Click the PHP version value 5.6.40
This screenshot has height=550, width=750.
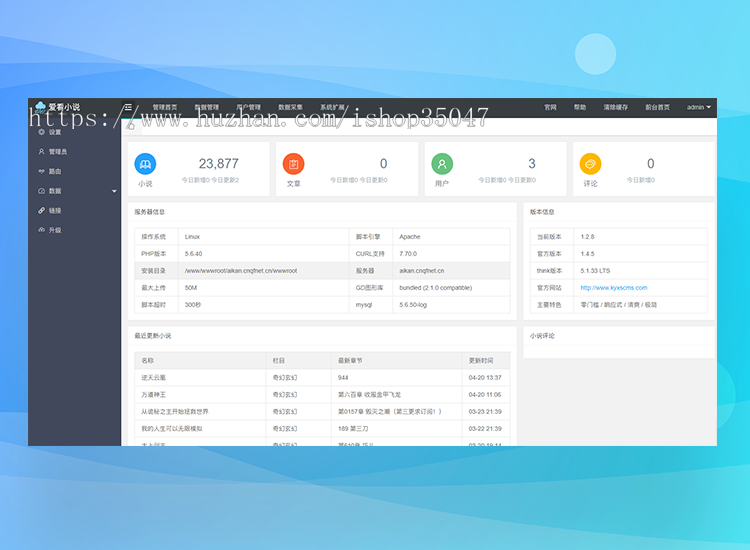coord(193,254)
